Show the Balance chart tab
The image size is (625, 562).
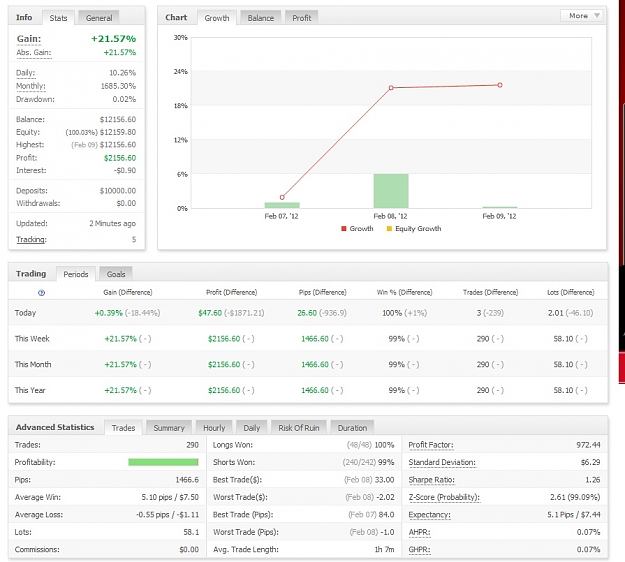click(x=261, y=18)
